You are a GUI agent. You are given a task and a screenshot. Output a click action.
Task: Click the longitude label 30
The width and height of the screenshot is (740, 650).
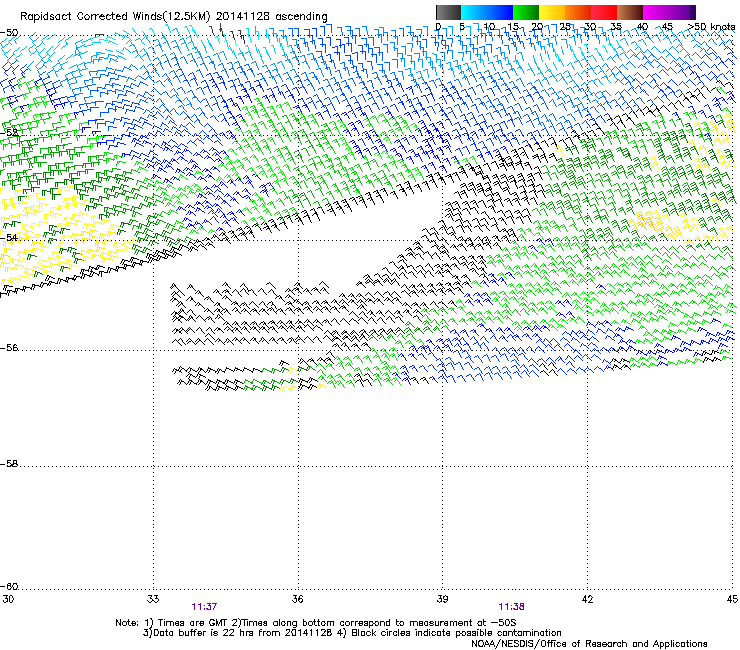[8, 599]
